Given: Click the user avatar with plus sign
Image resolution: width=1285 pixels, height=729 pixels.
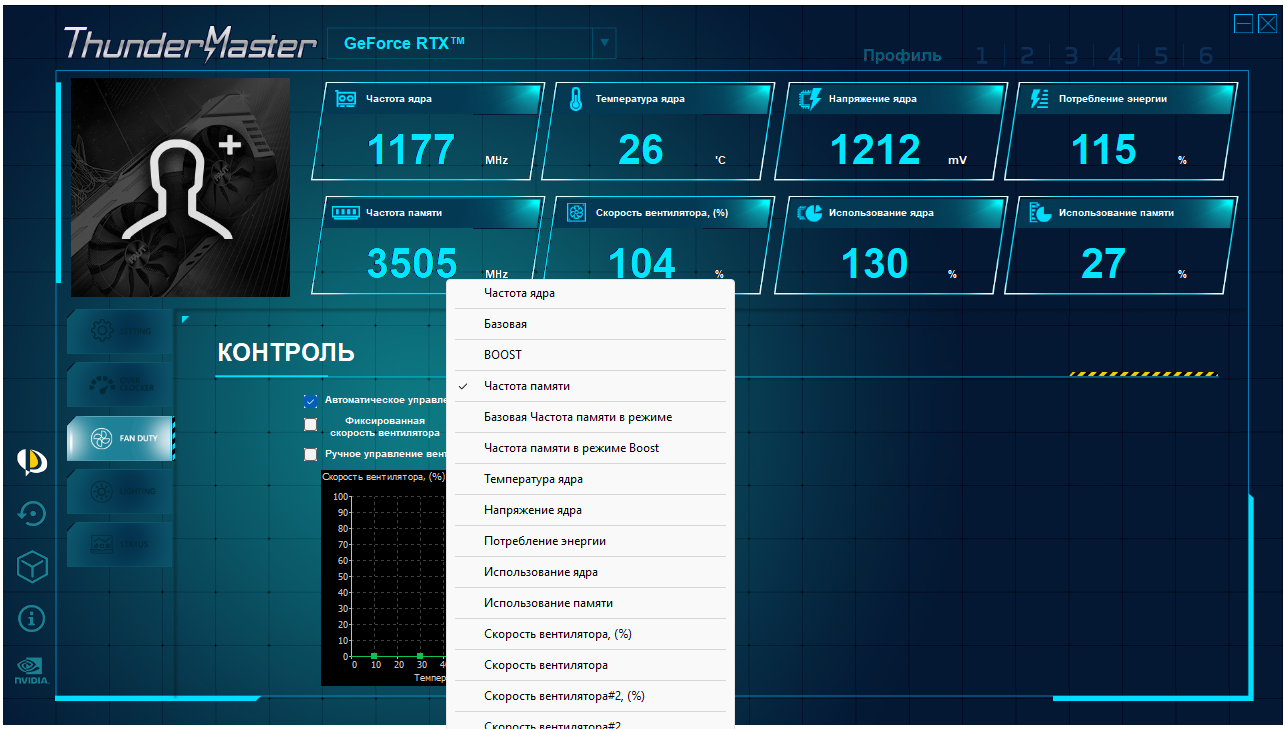Looking at the screenshot, I should pos(181,188).
